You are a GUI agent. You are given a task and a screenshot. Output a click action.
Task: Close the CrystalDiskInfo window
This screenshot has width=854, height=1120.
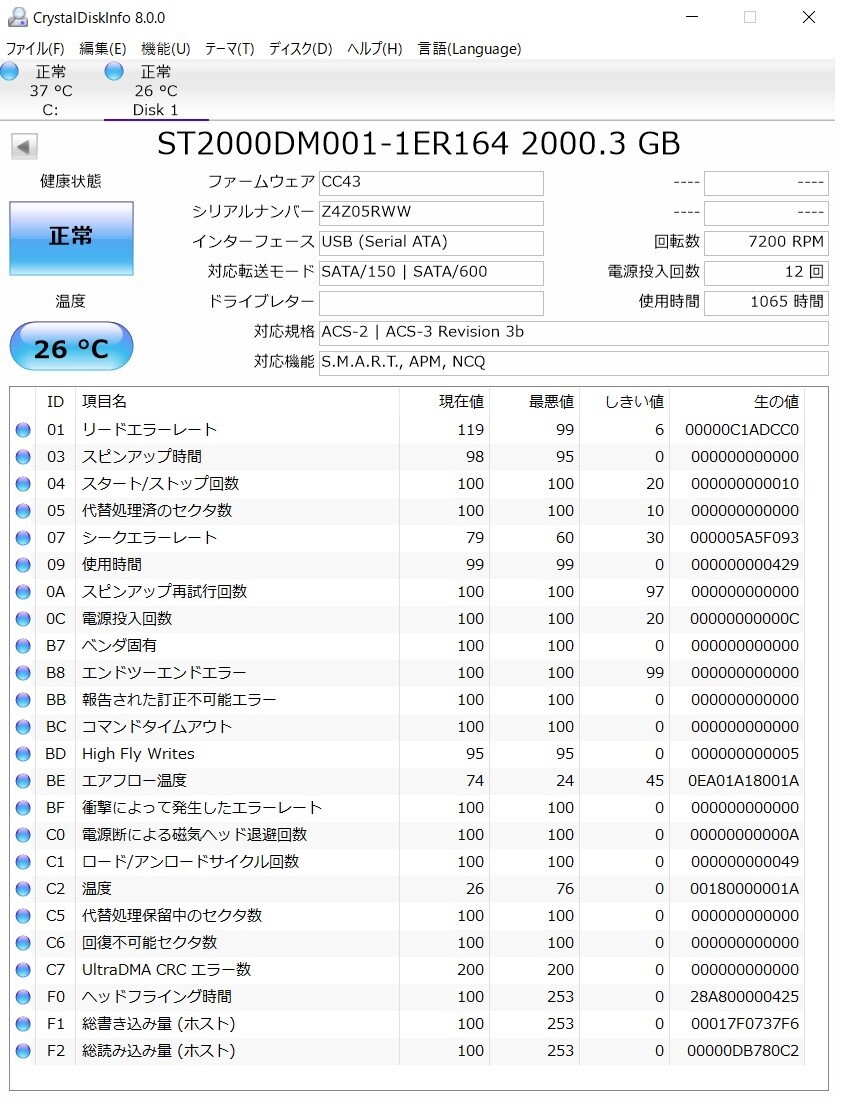tap(808, 17)
